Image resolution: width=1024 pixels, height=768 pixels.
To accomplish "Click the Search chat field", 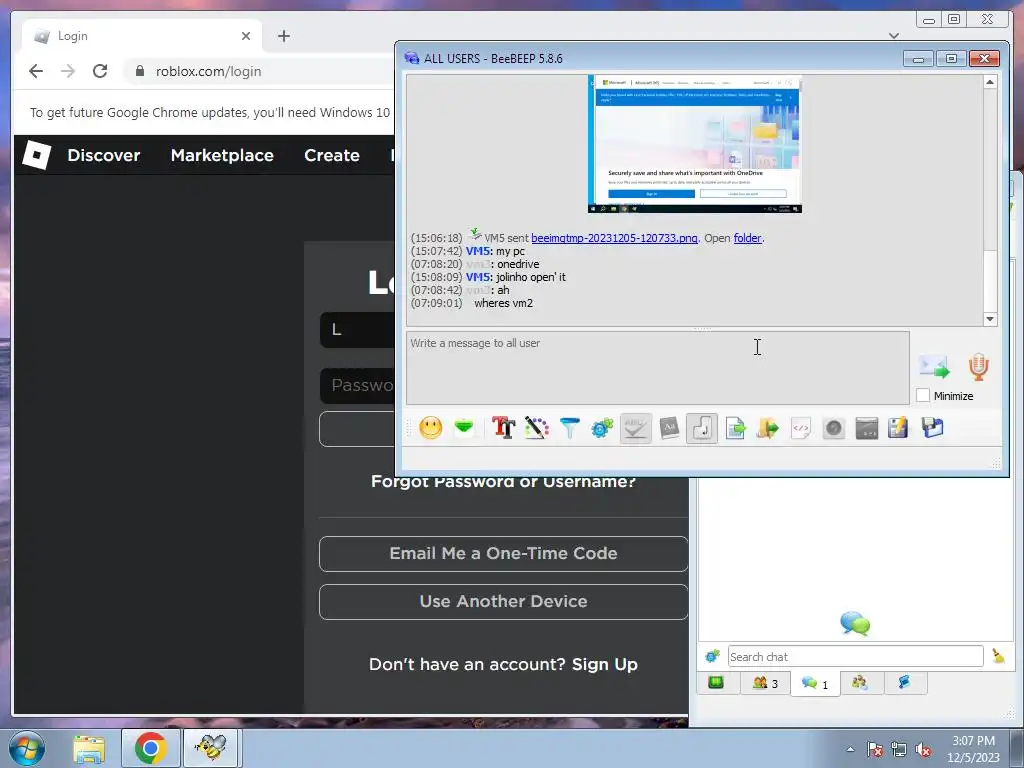I will pyautogui.click(x=855, y=656).
